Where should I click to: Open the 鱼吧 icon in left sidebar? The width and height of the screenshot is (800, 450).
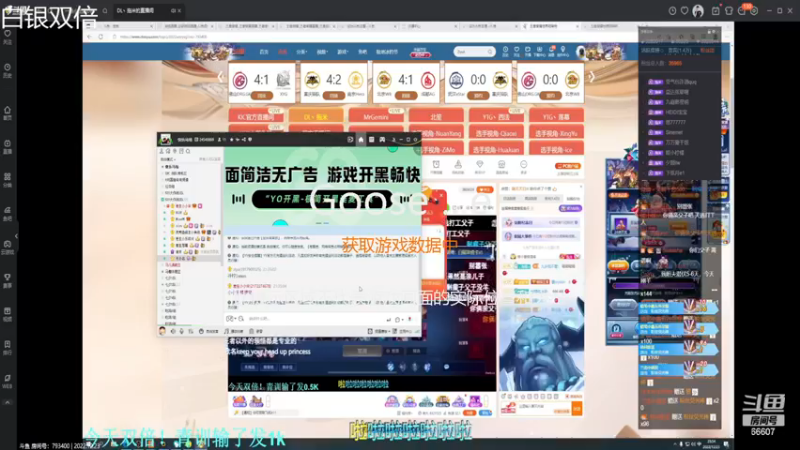click(8, 213)
